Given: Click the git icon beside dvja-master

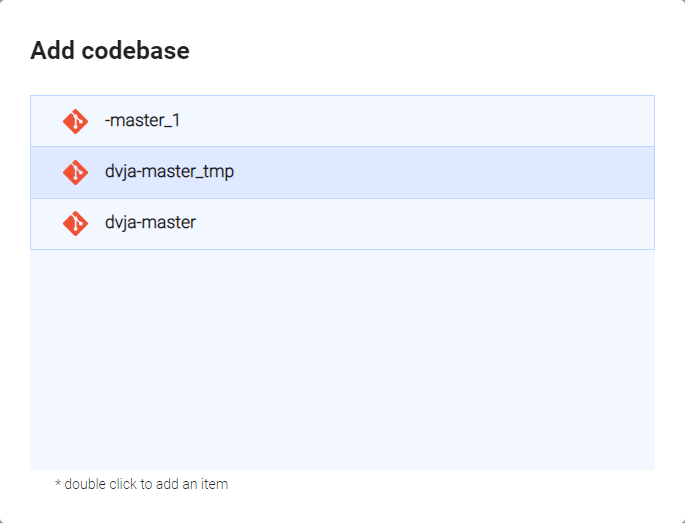Looking at the screenshot, I should (x=75, y=223).
